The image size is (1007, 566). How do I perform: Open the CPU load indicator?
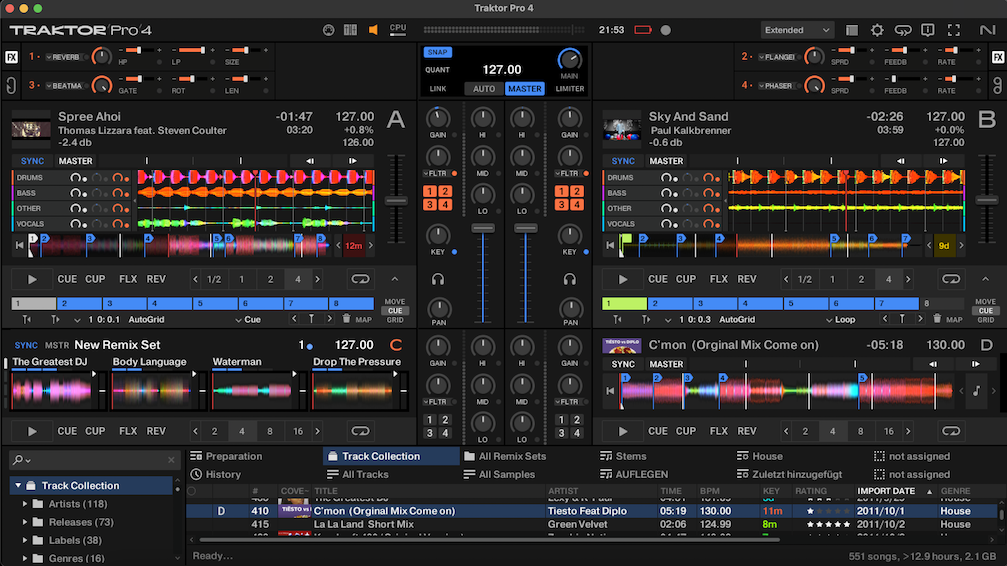(398, 30)
